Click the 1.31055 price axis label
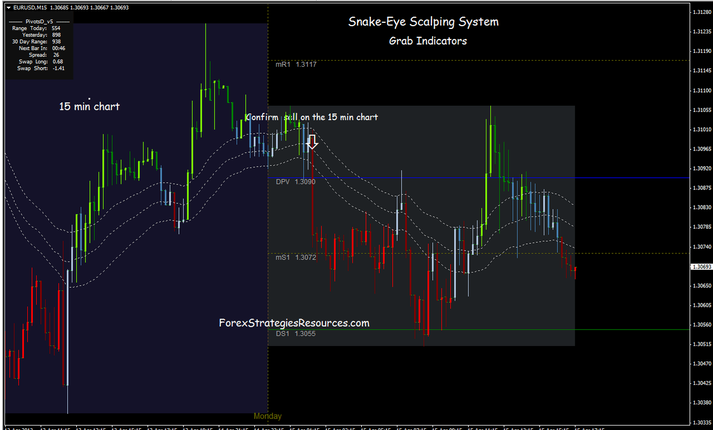Screen dimensions: 713x430 [x=702, y=110]
